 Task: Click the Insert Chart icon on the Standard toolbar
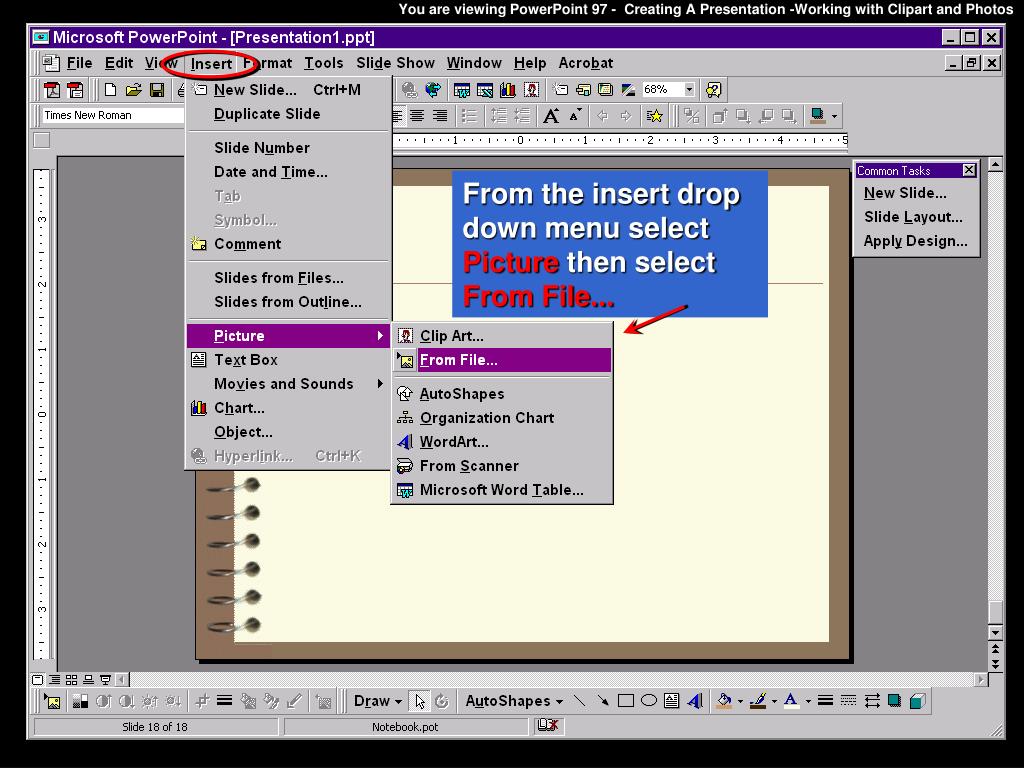[507, 89]
